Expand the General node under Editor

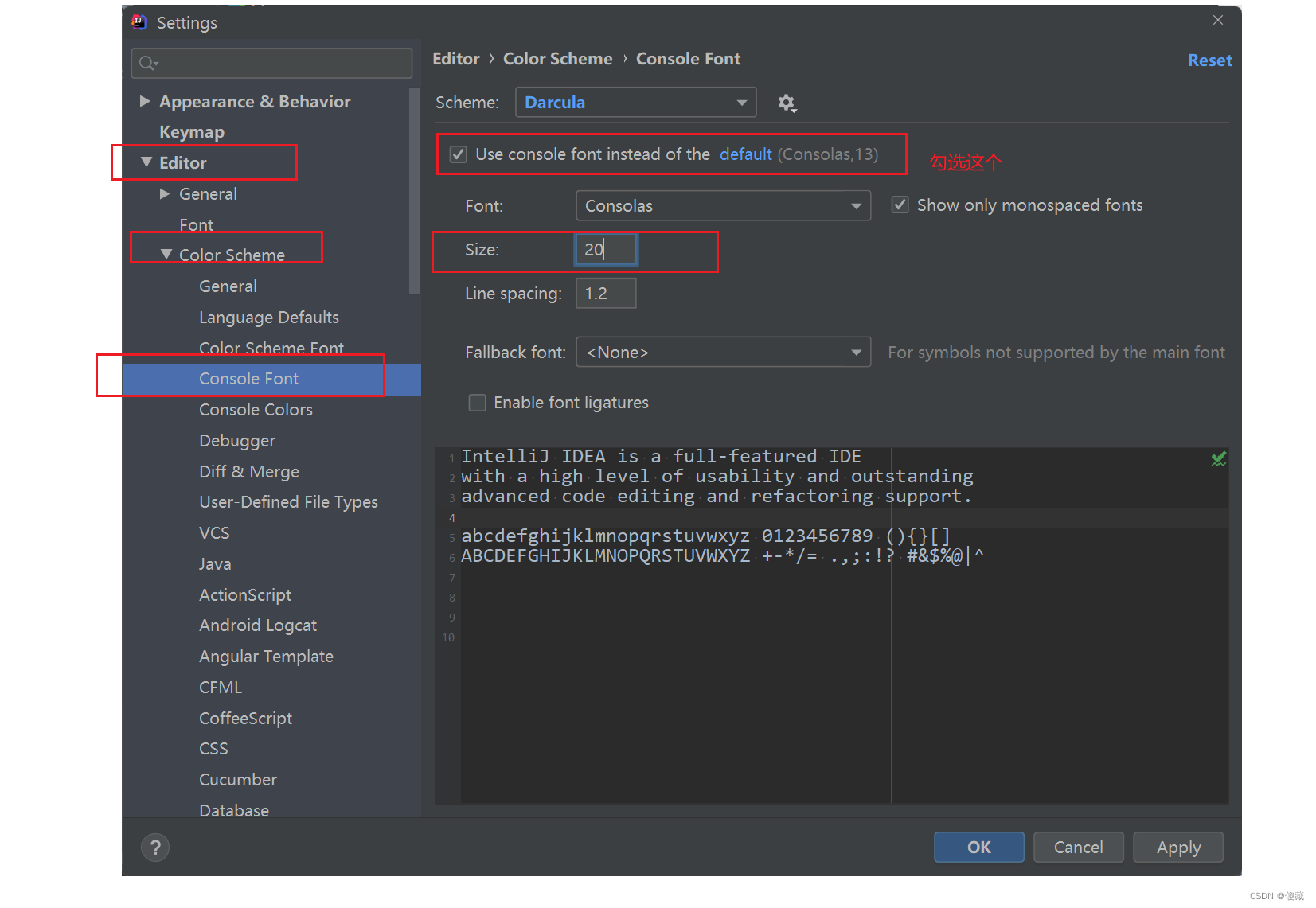(165, 193)
